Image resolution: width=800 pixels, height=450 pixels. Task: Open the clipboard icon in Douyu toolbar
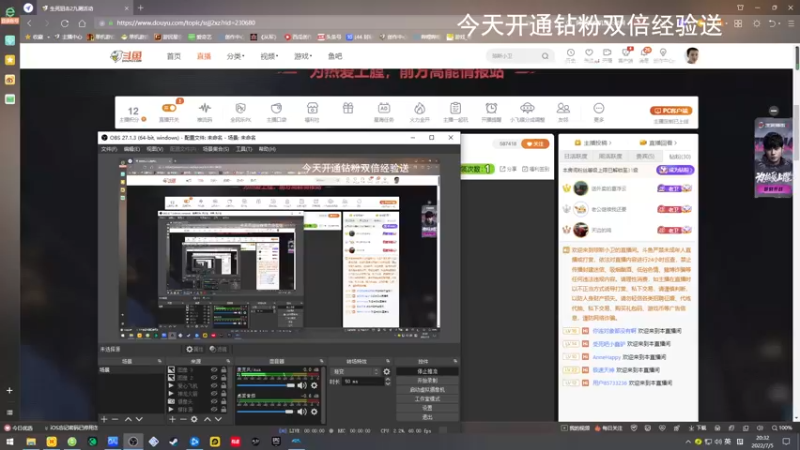[x=455, y=108]
